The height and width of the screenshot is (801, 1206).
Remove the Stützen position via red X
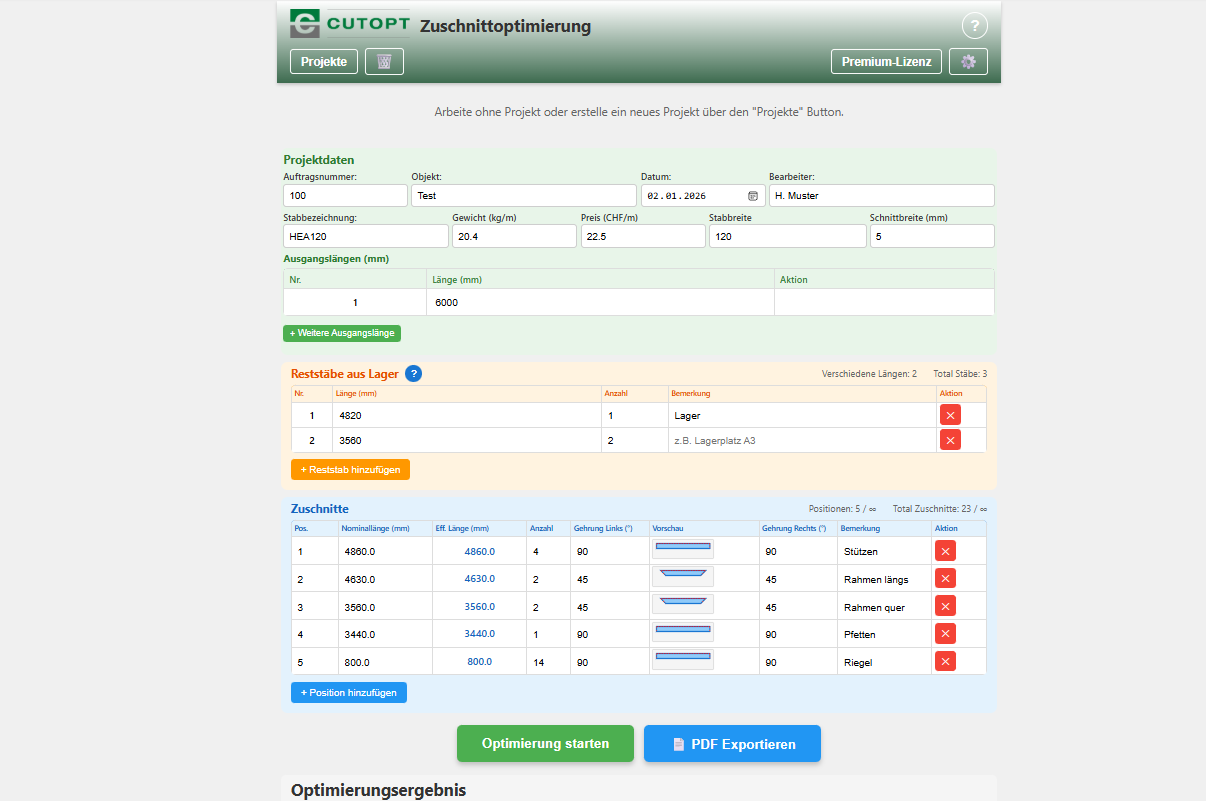pos(945,550)
